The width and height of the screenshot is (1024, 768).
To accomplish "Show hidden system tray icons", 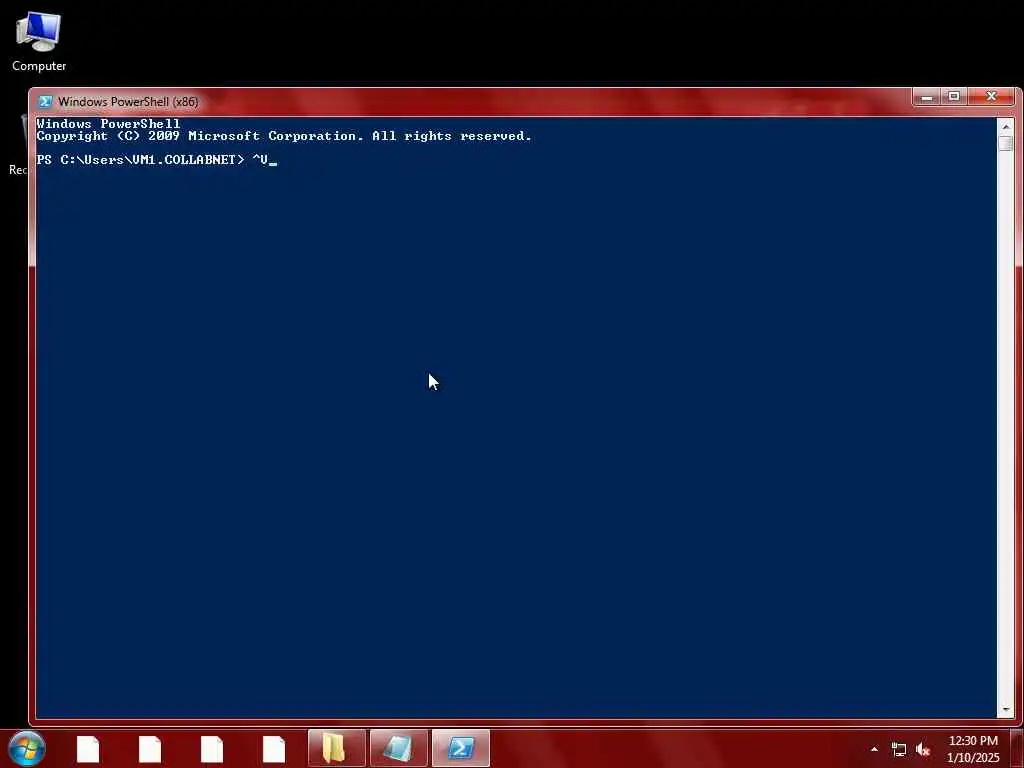I will pos(874,749).
